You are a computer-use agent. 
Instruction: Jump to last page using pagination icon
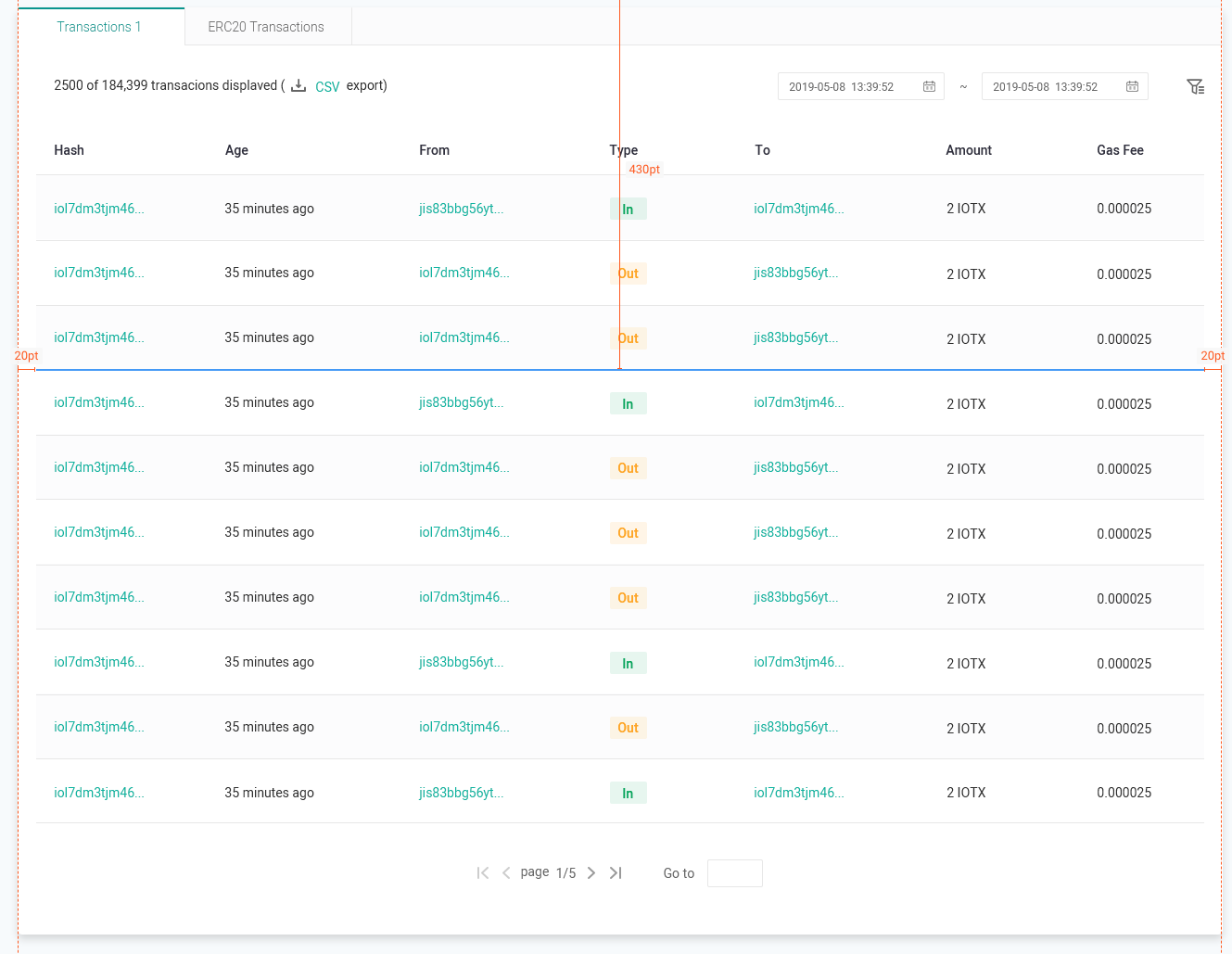[x=616, y=872]
